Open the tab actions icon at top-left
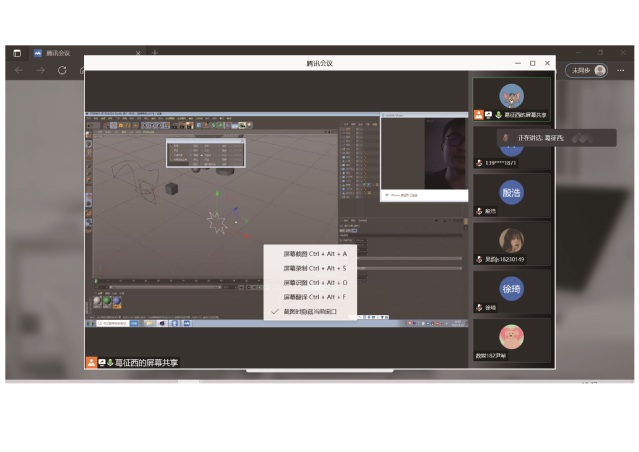The height and width of the screenshot is (452, 639). pos(17,52)
